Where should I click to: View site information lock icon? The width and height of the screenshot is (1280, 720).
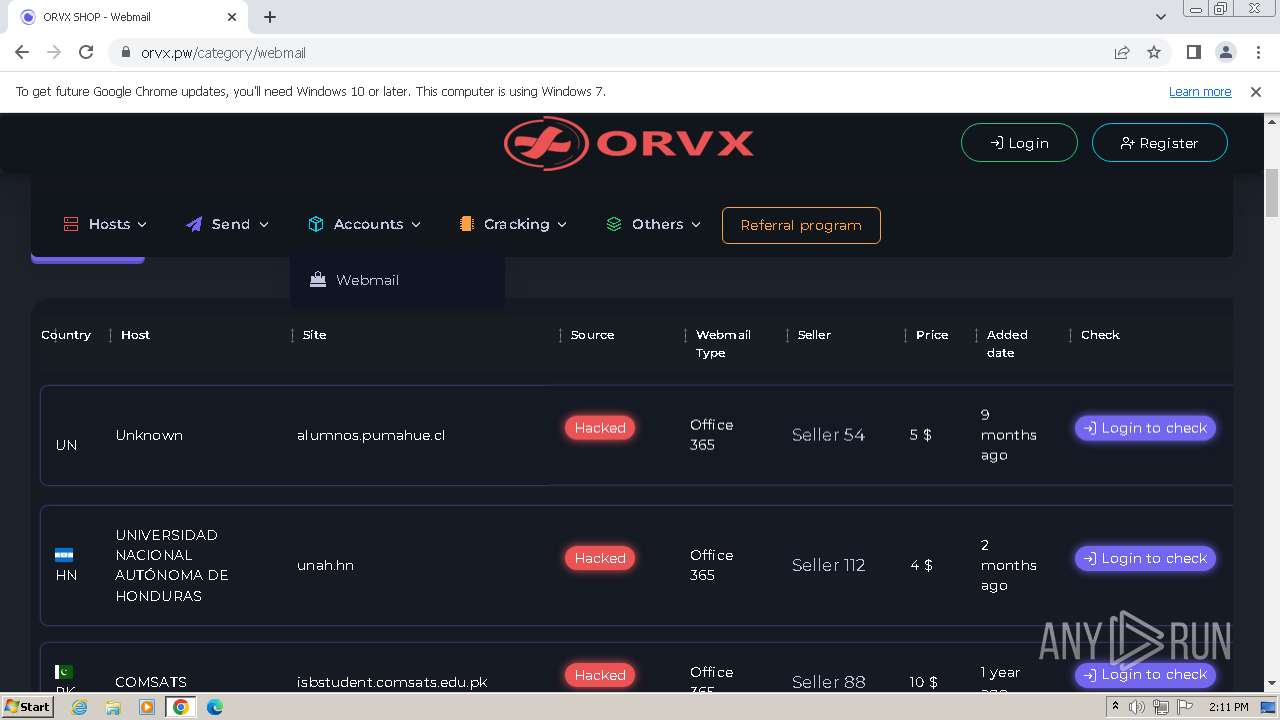tap(125, 52)
